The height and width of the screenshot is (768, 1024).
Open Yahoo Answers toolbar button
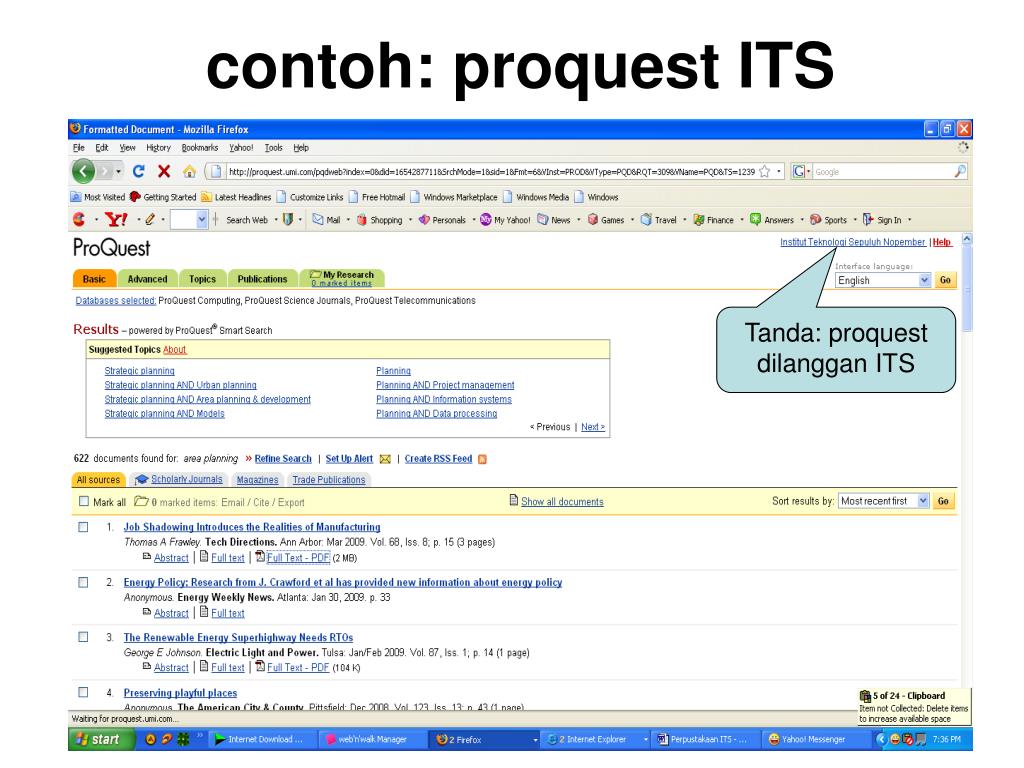click(772, 220)
